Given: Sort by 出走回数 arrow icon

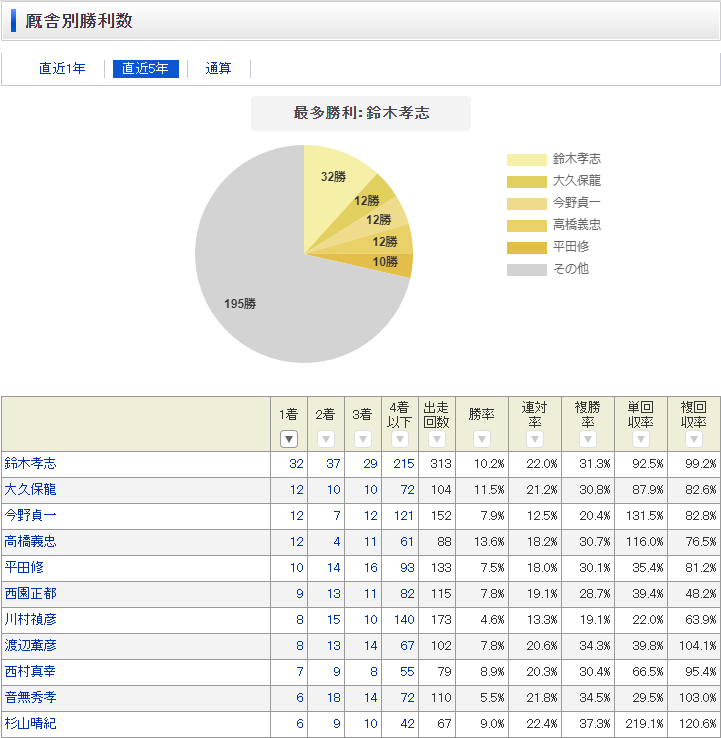Looking at the screenshot, I should (x=436, y=439).
